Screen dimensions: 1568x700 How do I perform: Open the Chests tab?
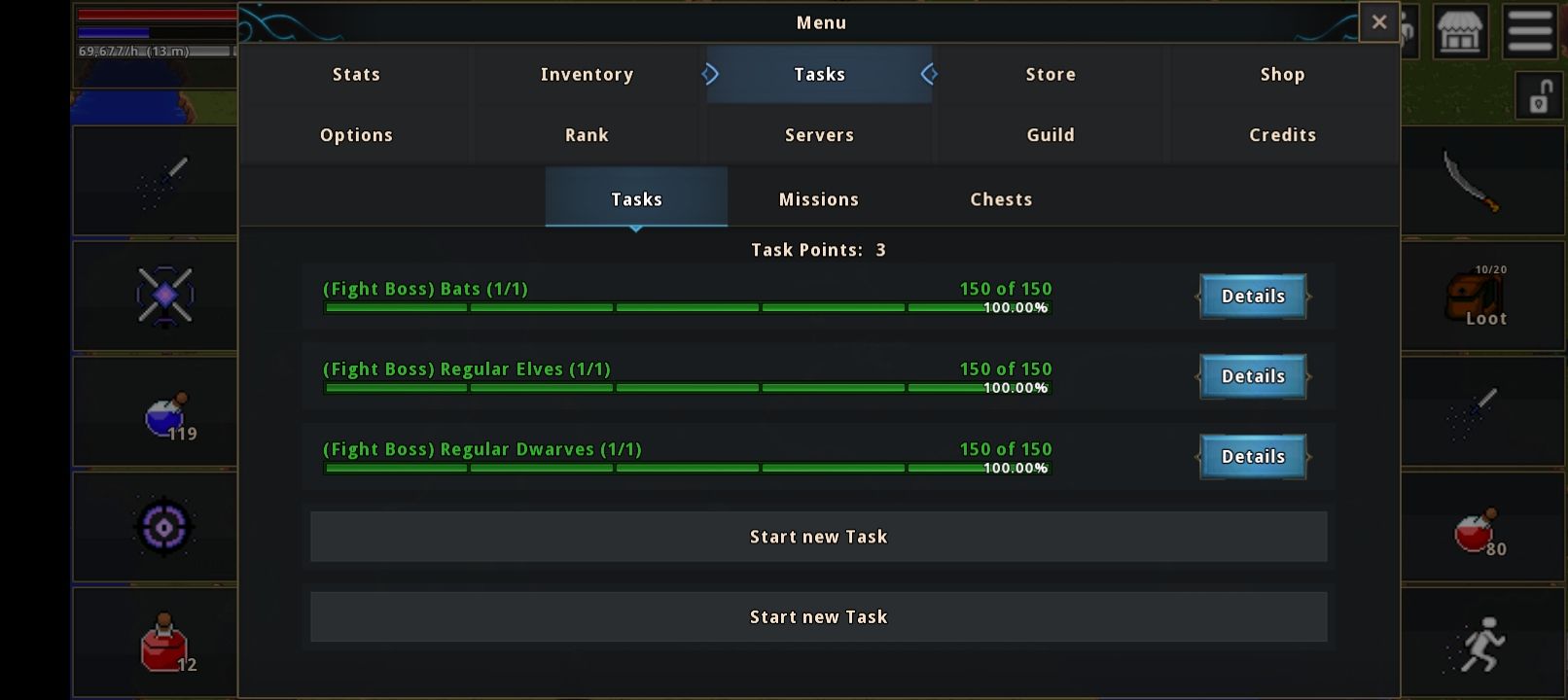pyautogui.click(x=1001, y=198)
